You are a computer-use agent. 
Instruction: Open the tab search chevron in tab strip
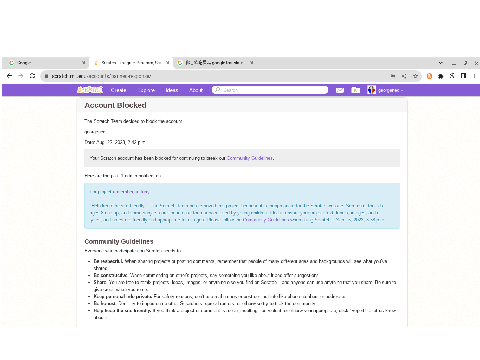point(441,63)
